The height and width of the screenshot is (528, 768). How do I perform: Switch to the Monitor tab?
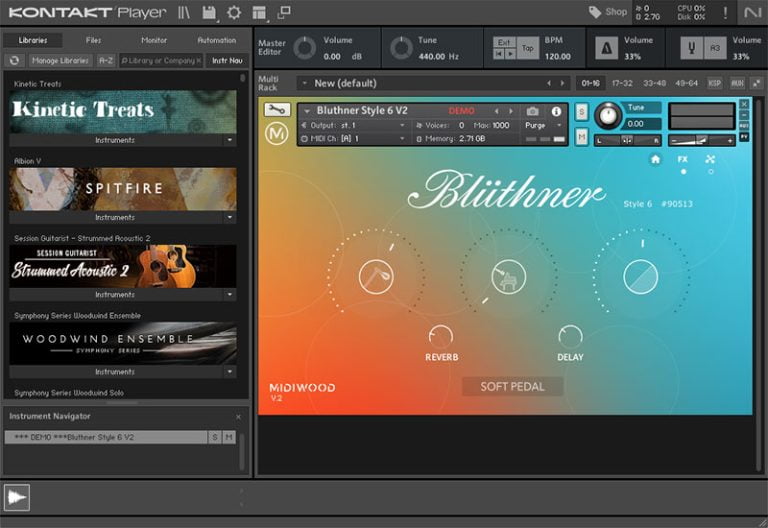coord(154,40)
